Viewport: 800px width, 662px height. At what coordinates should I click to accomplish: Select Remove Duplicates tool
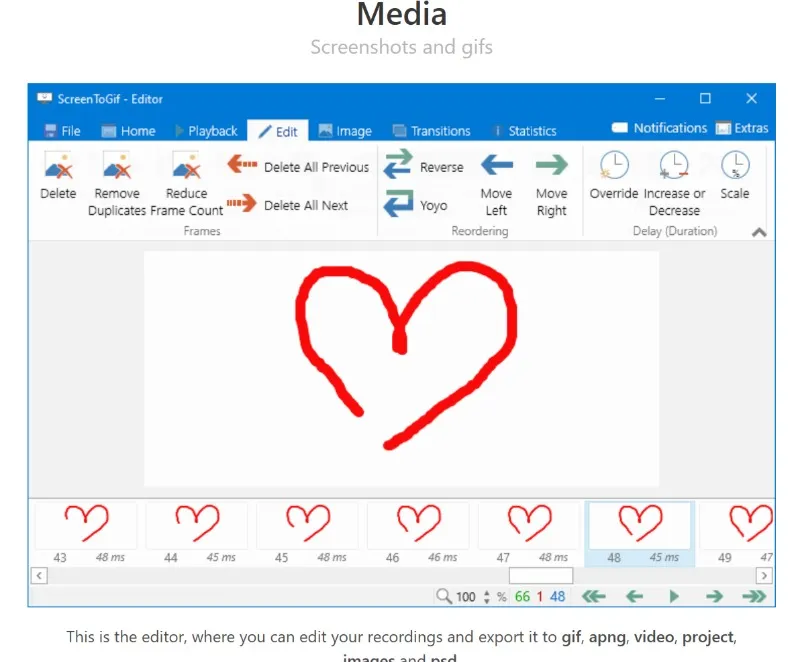pos(117,184)
